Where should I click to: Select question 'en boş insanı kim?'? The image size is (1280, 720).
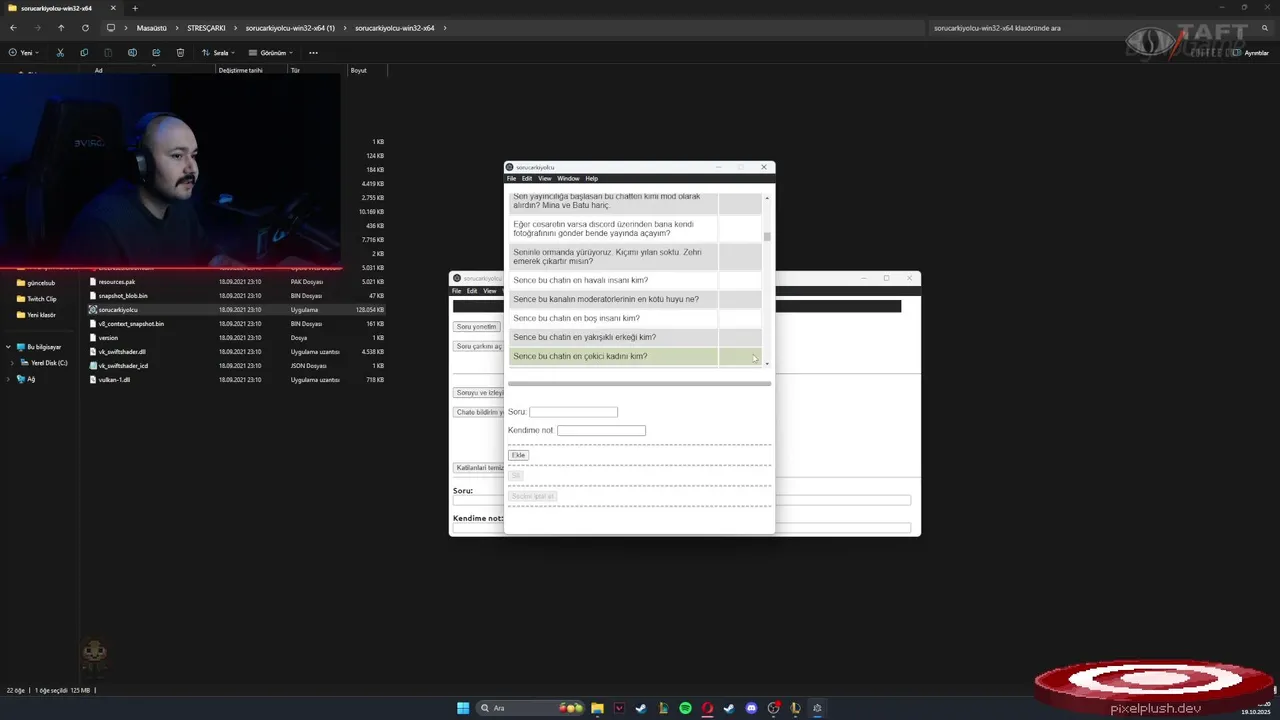(635, 318)
